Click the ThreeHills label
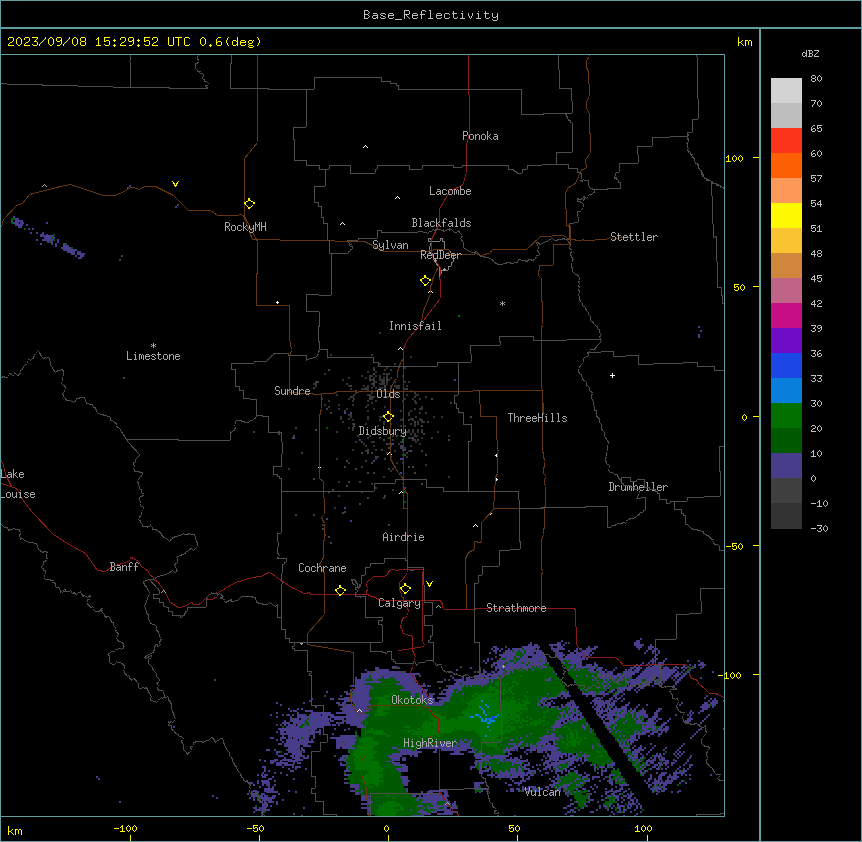Screen dimensions: 862x842 pos(537,418)
